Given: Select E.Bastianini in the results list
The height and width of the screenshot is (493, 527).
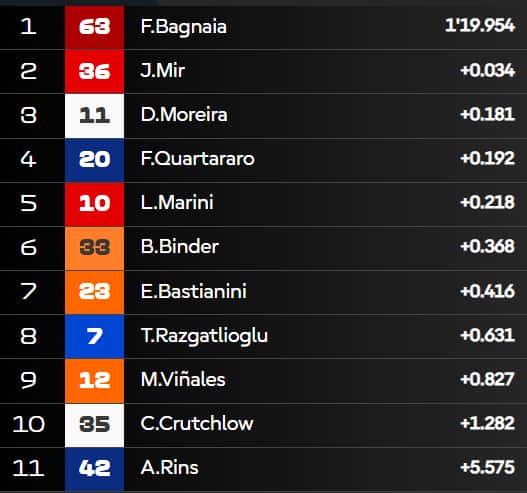Looking at the screenshot, I should click(194, 291).
